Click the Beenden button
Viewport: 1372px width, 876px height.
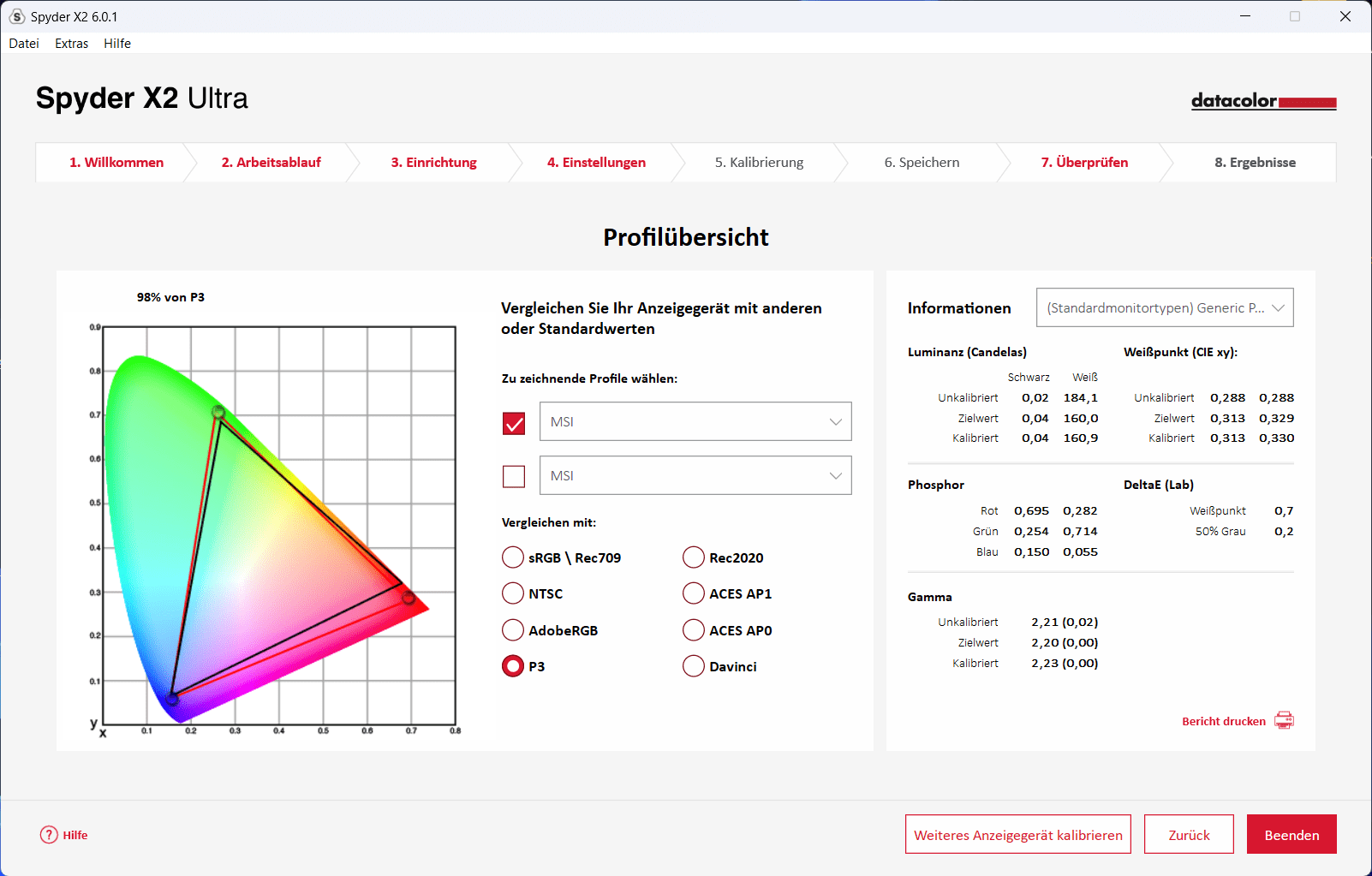(1291, 834)
